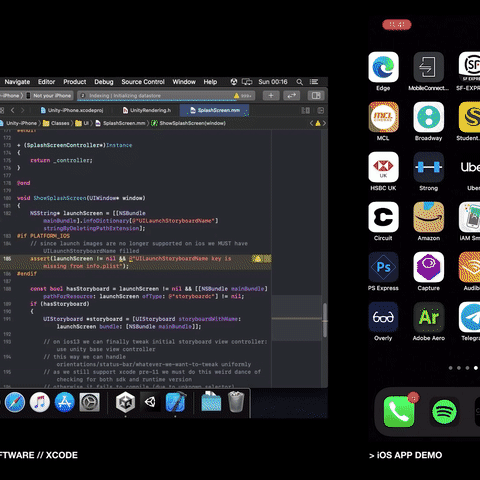Open the Edge app on iPhone
The width and height of the screenshot is (480, 480).
[x=383, y=67]
